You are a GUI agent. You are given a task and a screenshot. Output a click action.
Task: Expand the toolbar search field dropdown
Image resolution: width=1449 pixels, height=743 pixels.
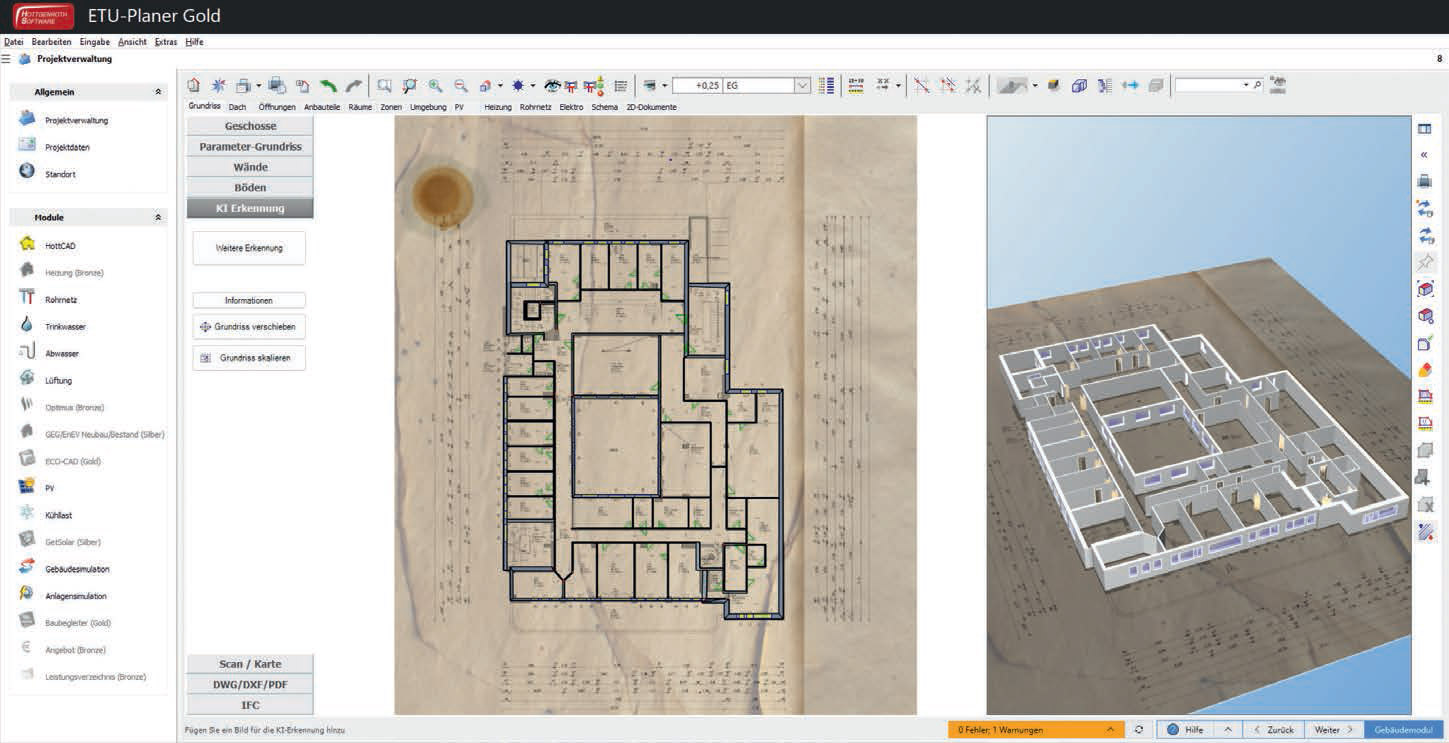(1246, 86)
